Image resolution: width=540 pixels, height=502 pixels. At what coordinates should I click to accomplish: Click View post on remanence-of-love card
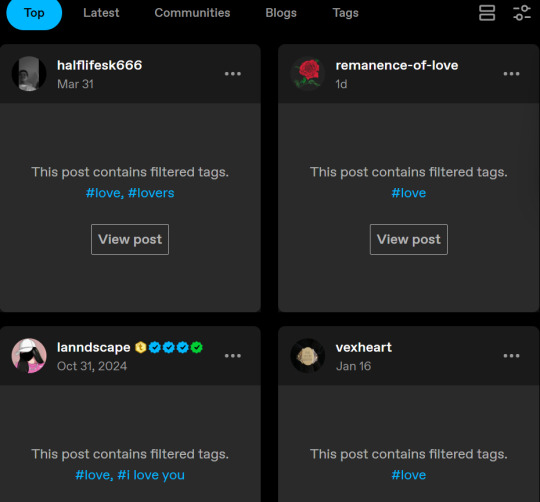click(409, 239)
